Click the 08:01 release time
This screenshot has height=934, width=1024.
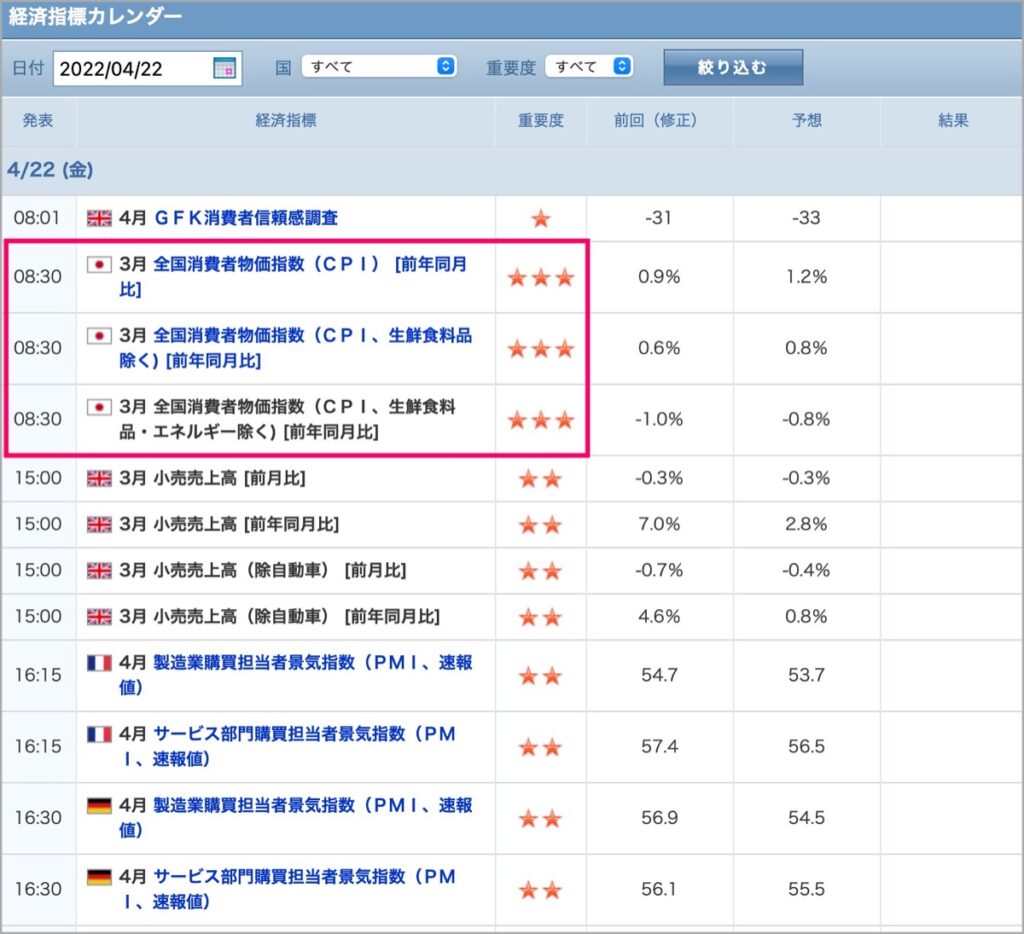37,217
